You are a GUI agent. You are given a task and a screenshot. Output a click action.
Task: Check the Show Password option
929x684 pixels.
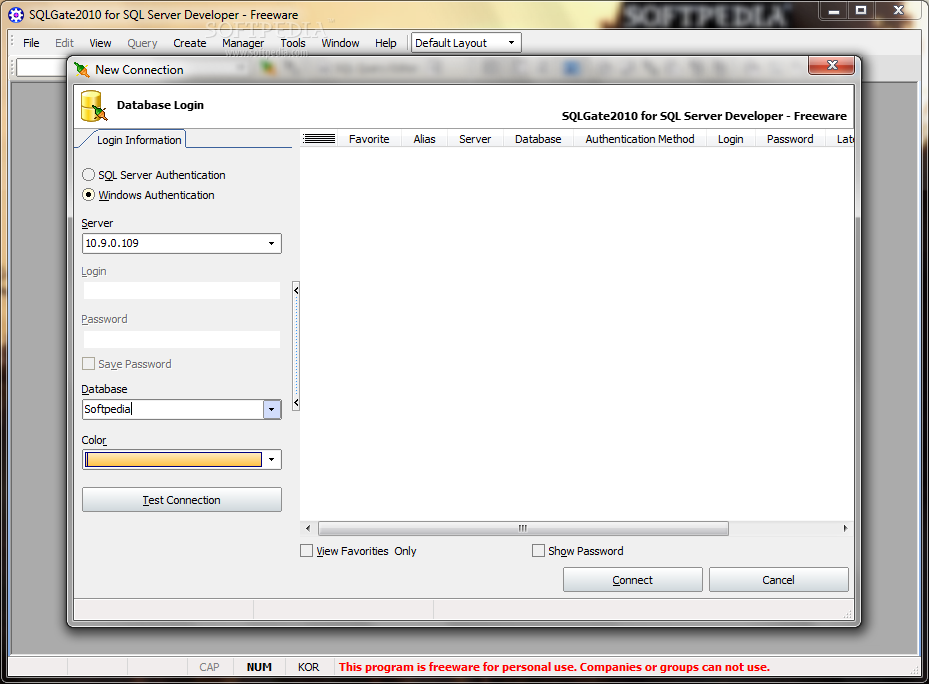(x=538, y=551)
